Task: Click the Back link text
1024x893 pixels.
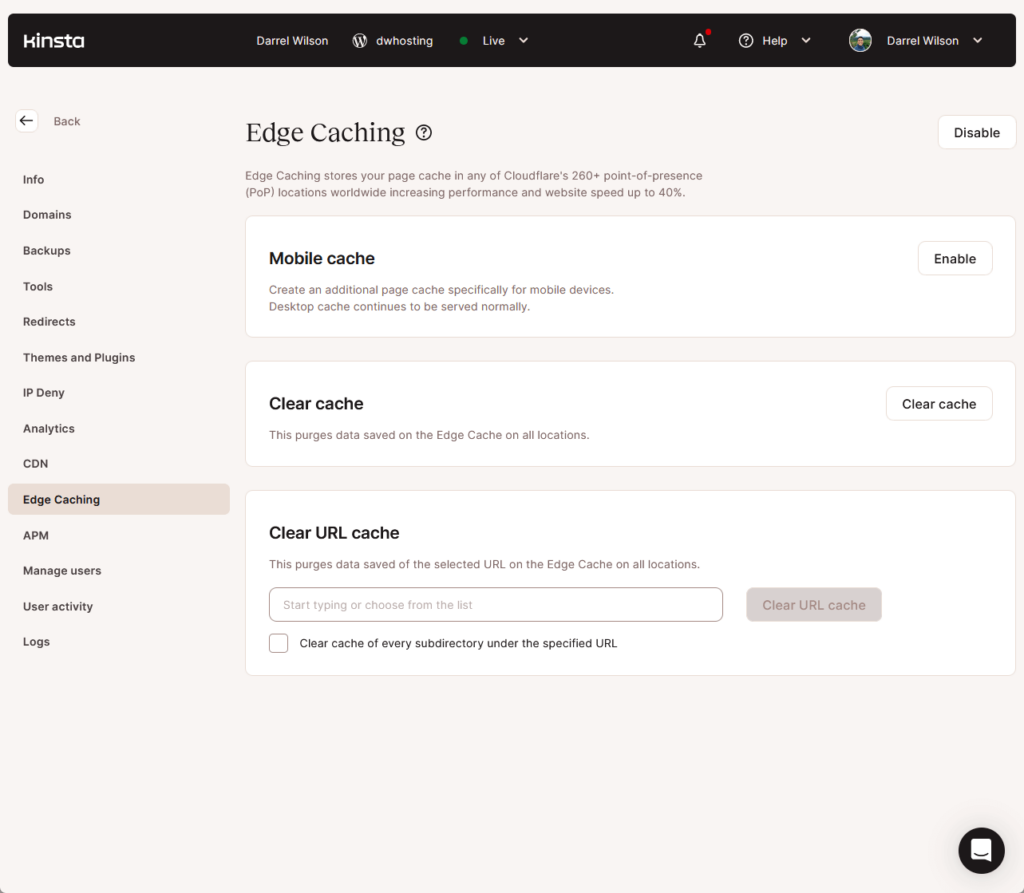Action: (67, 122)
